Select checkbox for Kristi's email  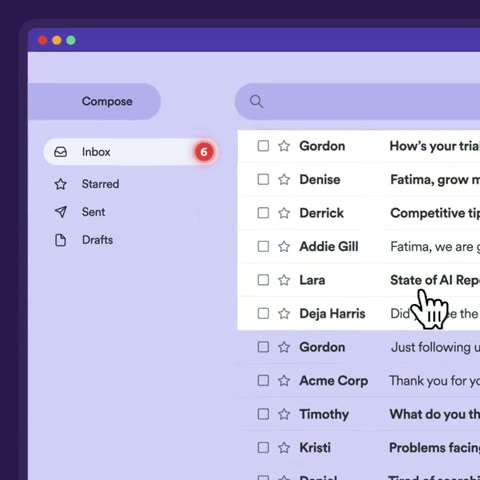(x=263, y=447)
